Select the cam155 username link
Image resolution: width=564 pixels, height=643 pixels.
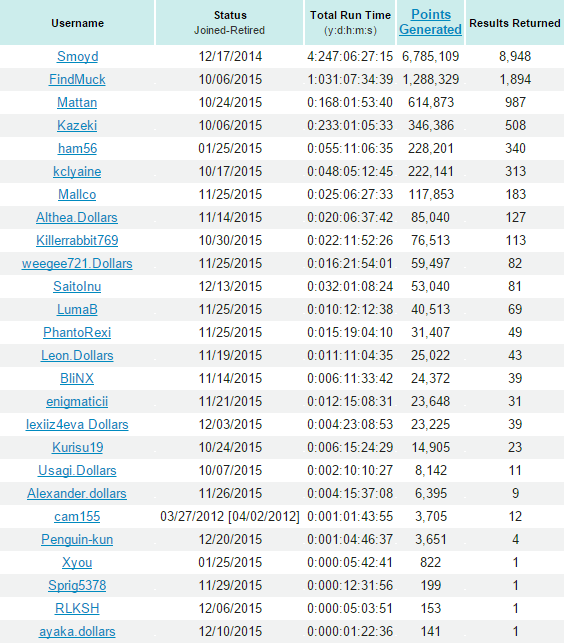pyautogui.click(x=77, y=516)
